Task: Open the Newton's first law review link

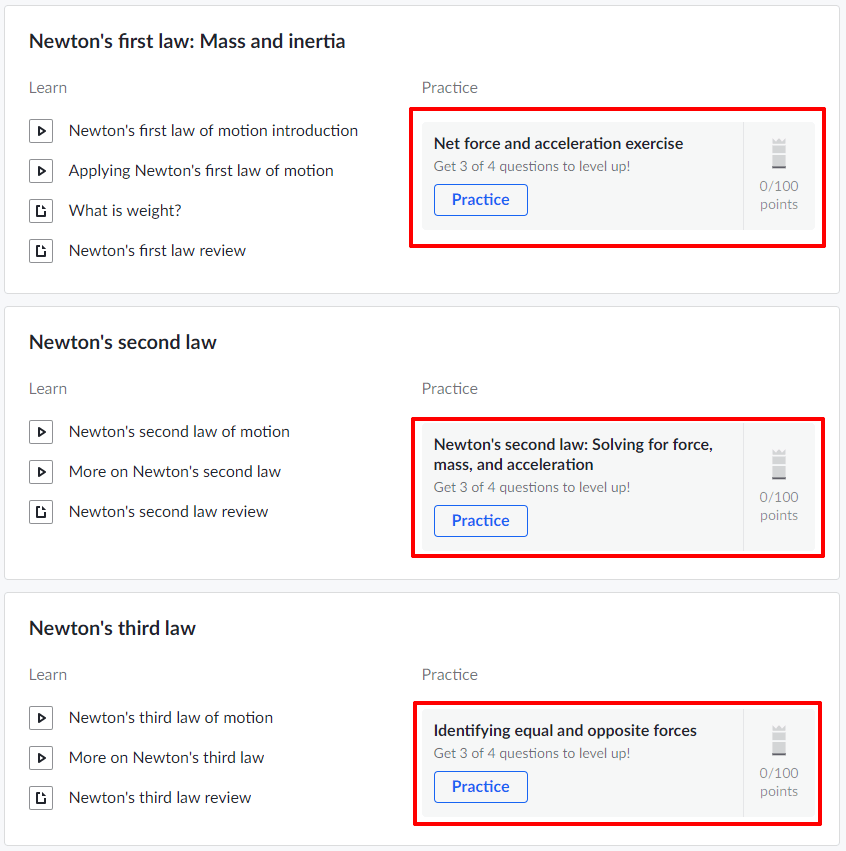Action: [157, 251]
